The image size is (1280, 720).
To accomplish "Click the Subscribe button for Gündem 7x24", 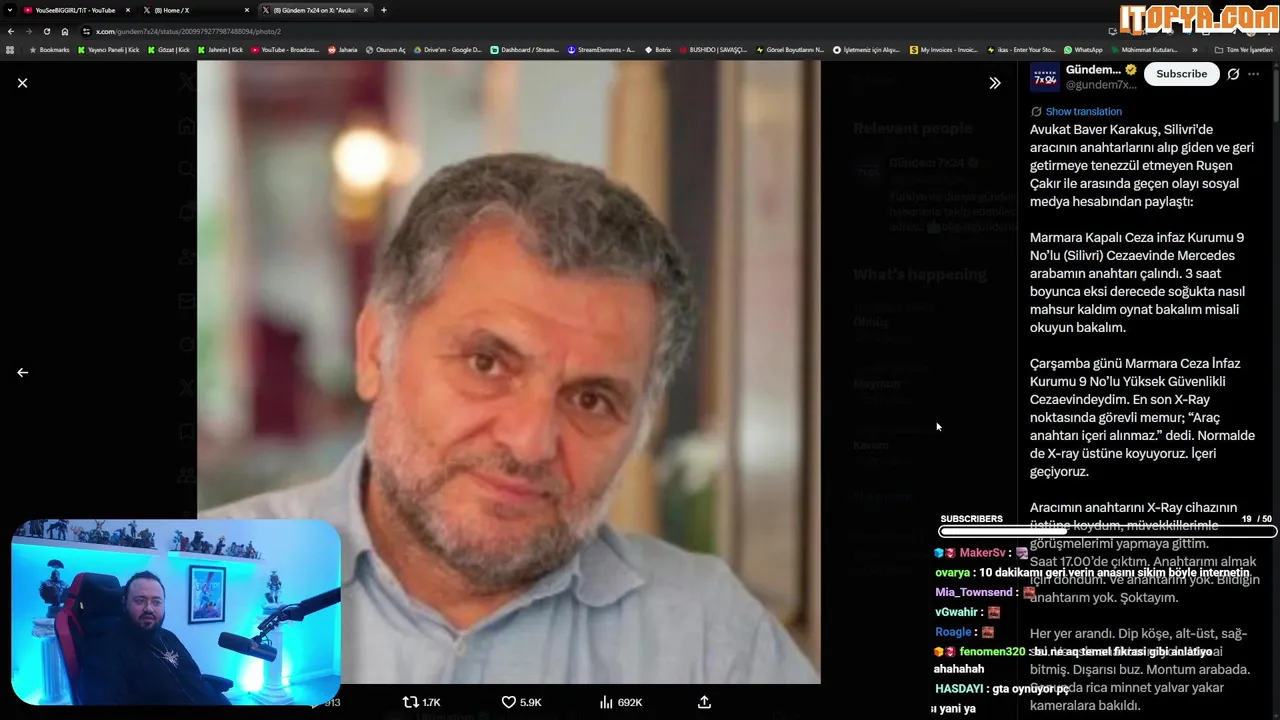I will 1181,74.
